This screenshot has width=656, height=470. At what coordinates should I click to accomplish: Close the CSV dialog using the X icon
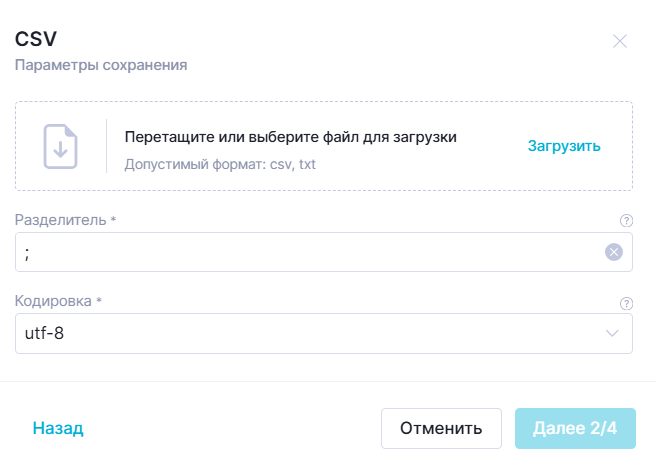click(x=620, y=41)
